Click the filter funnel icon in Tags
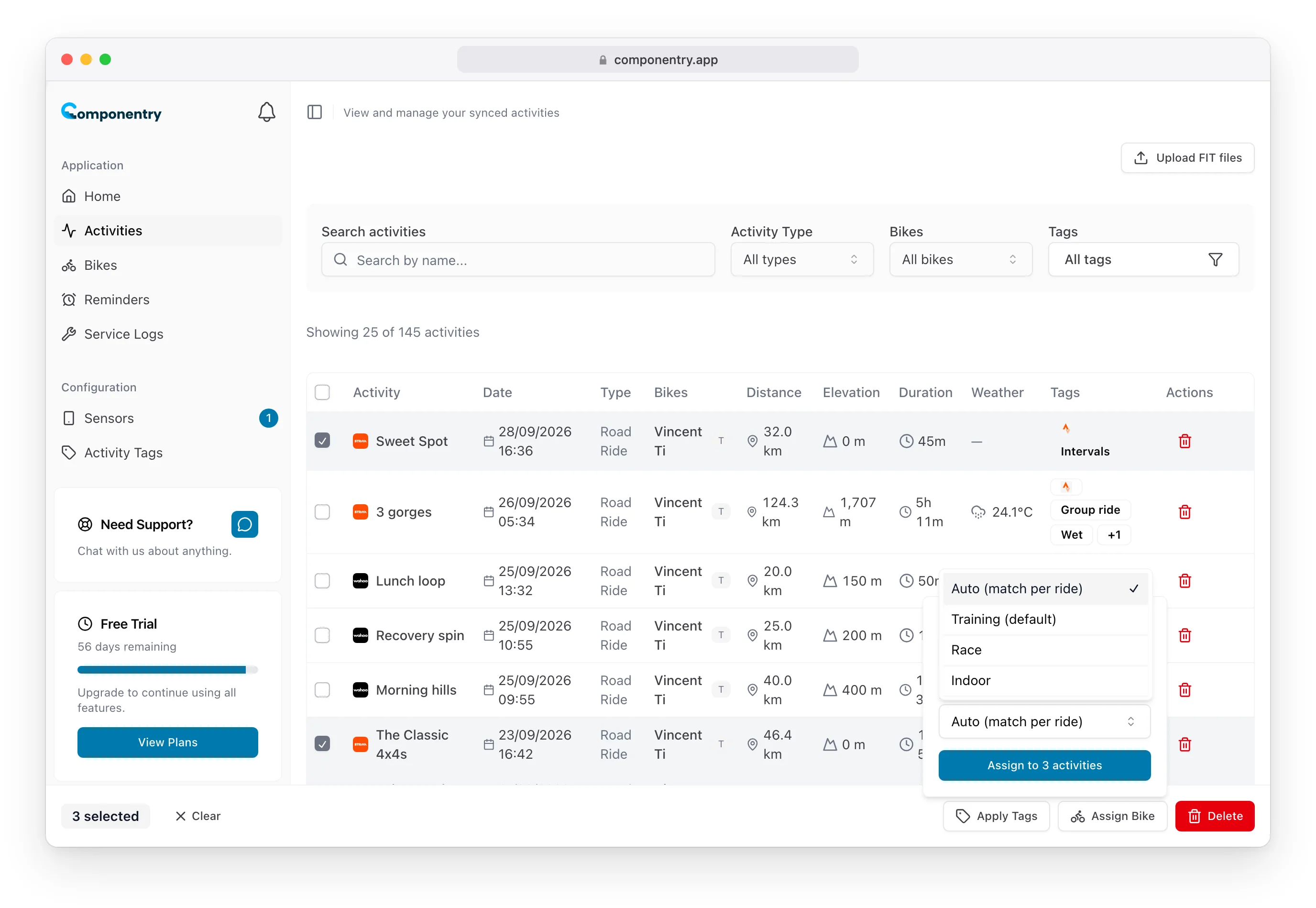 click(x=1215, y=259)
